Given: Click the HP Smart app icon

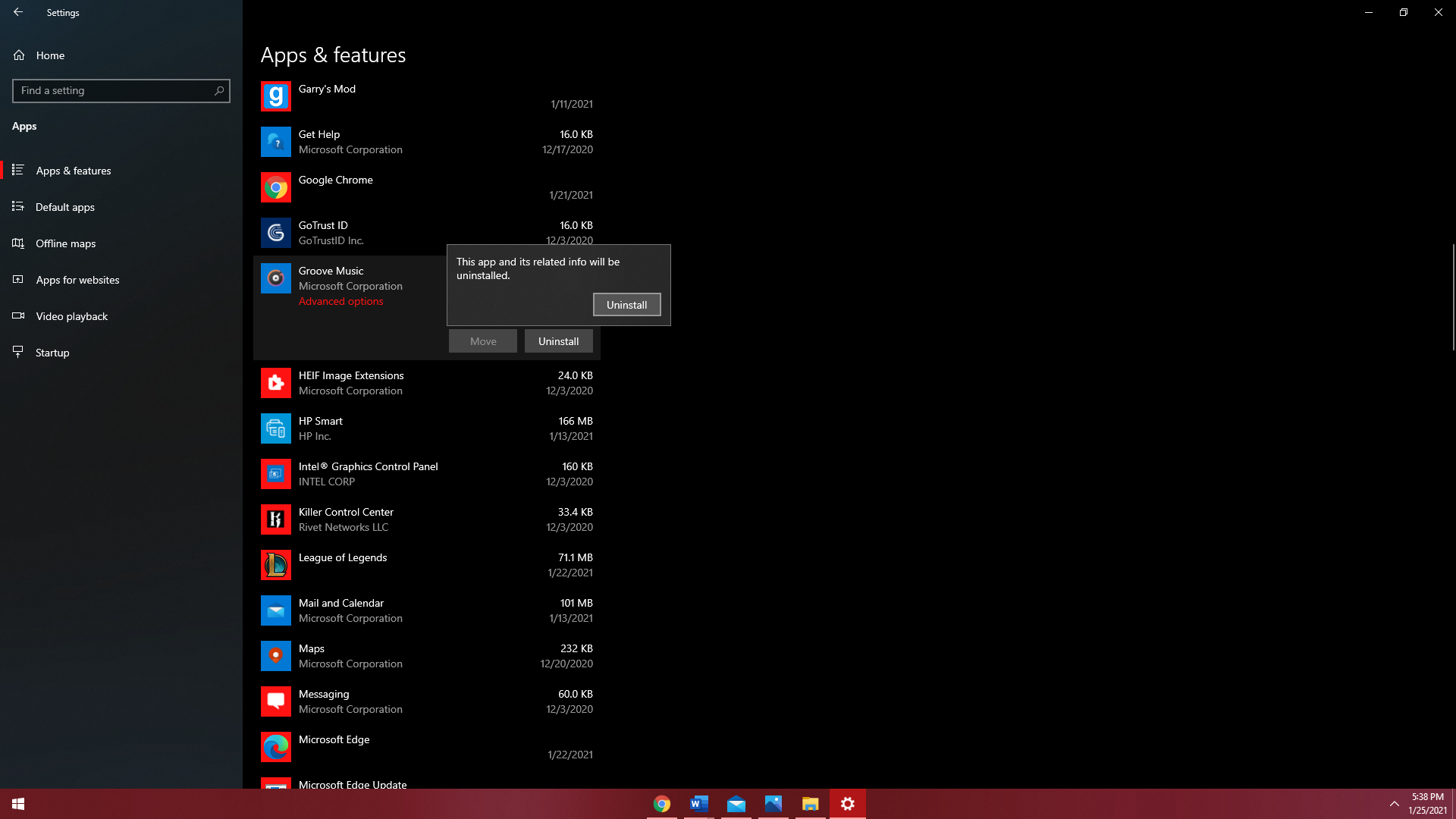Looking at the screenshot, I should tap(275, 428).
